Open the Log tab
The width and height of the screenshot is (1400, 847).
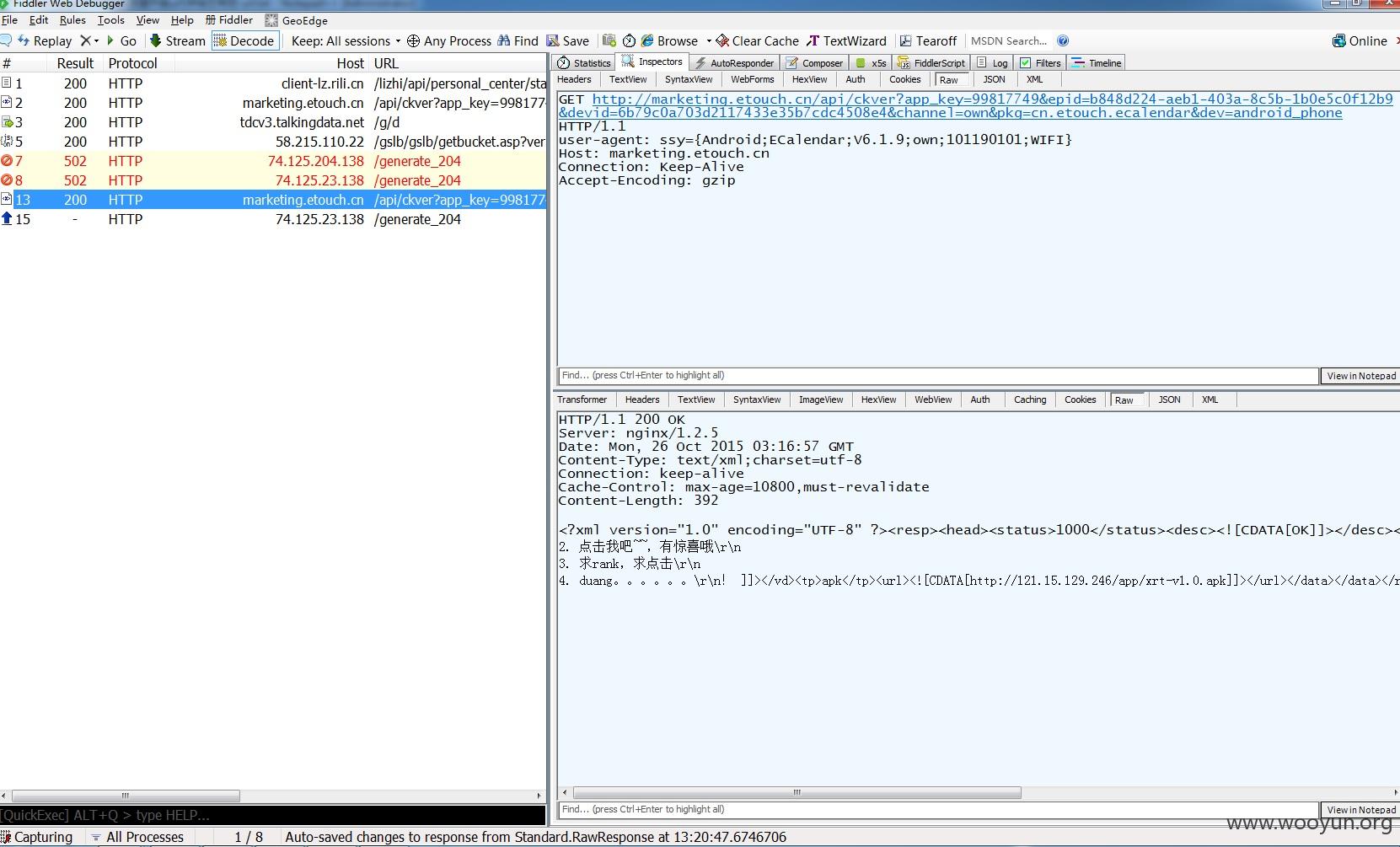click(x=992, y=62)
